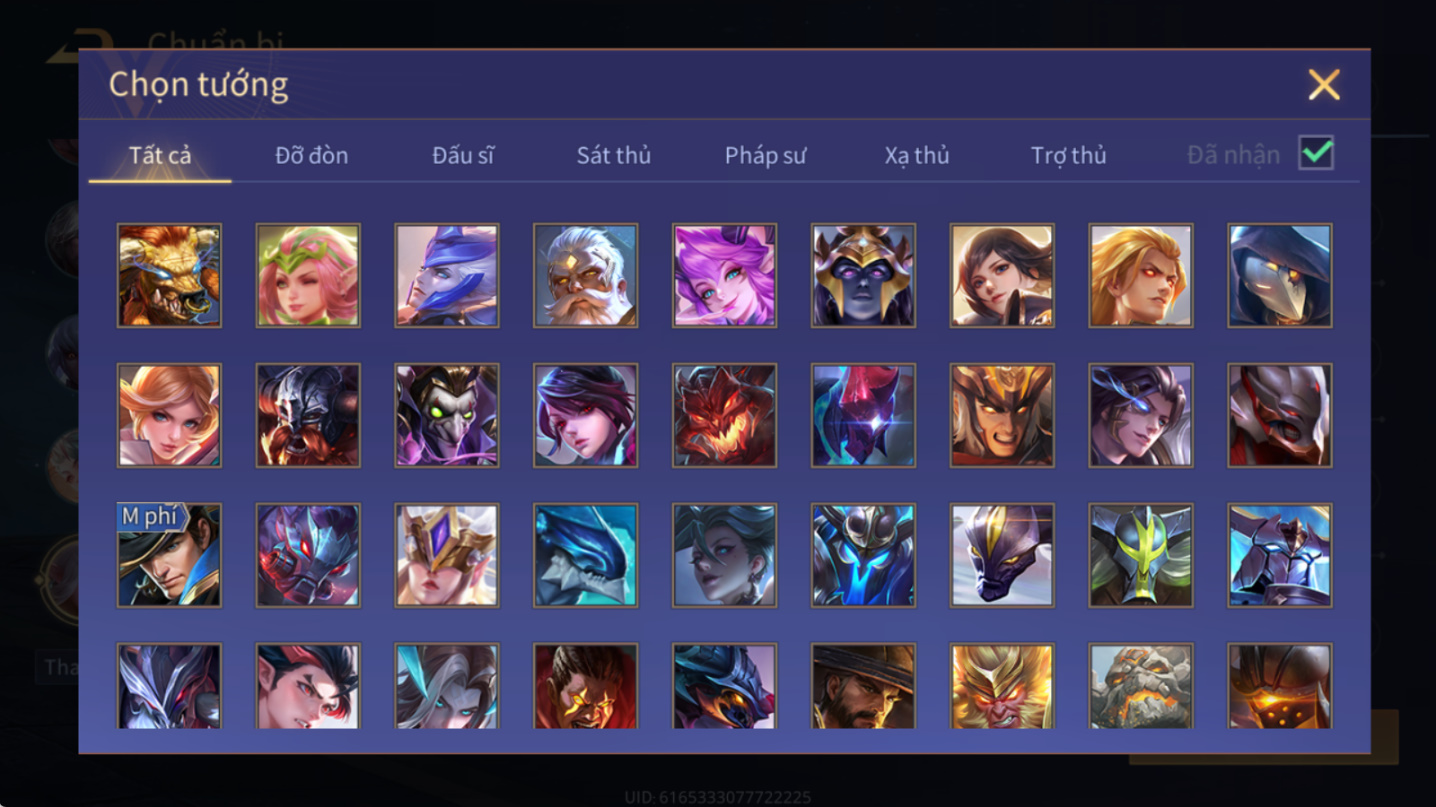1436x807 pixels.
Task: Select the red fiery demon hero
Action: click(x=724, y=416)
